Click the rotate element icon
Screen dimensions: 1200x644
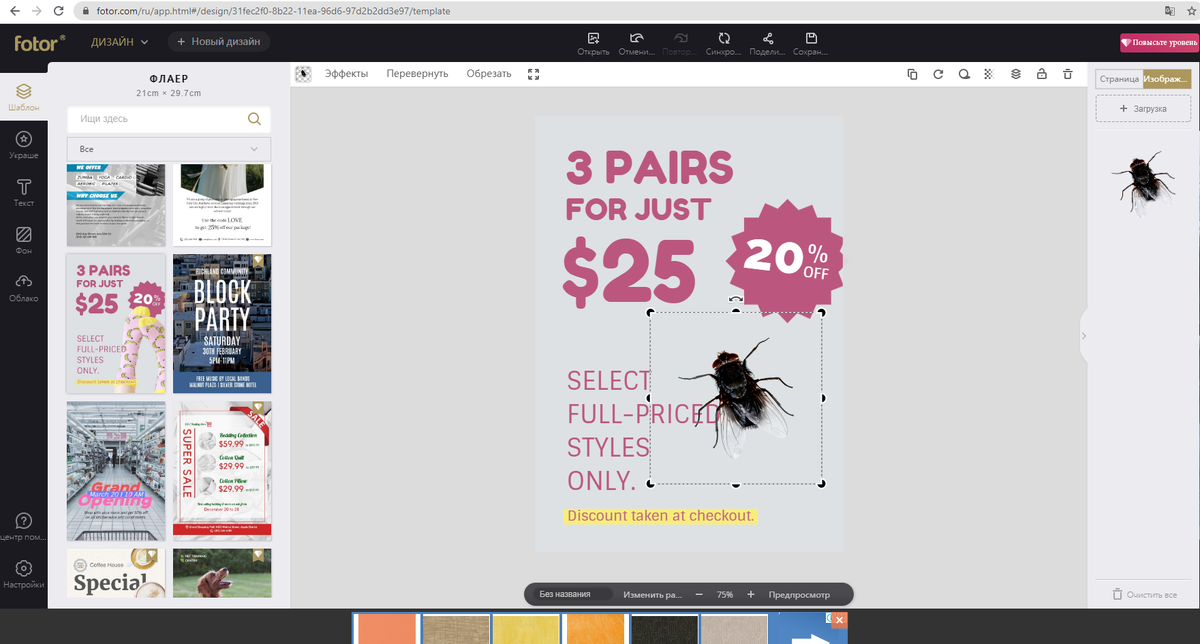pos(938,74)
